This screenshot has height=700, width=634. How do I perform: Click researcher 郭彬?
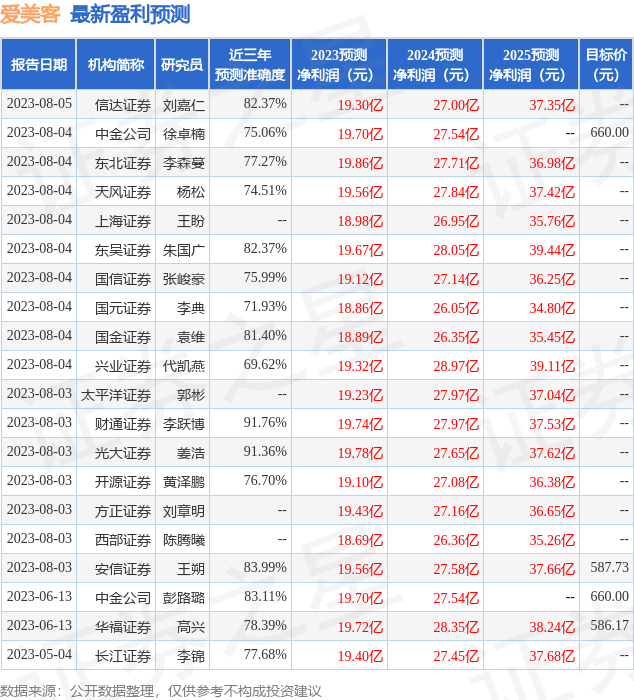[x=191, y=395]
